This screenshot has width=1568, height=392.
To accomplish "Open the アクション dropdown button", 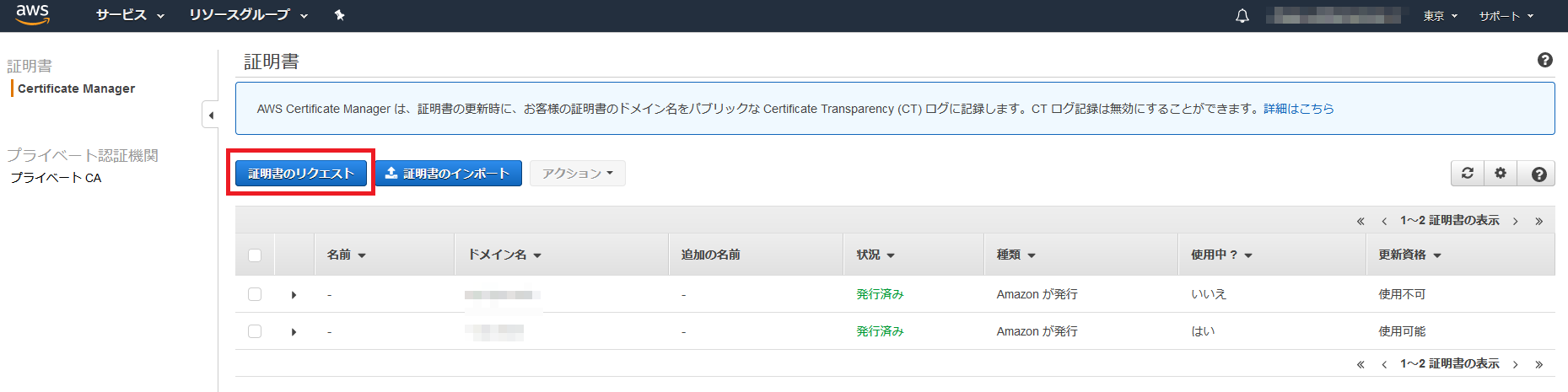I will 578,174.
